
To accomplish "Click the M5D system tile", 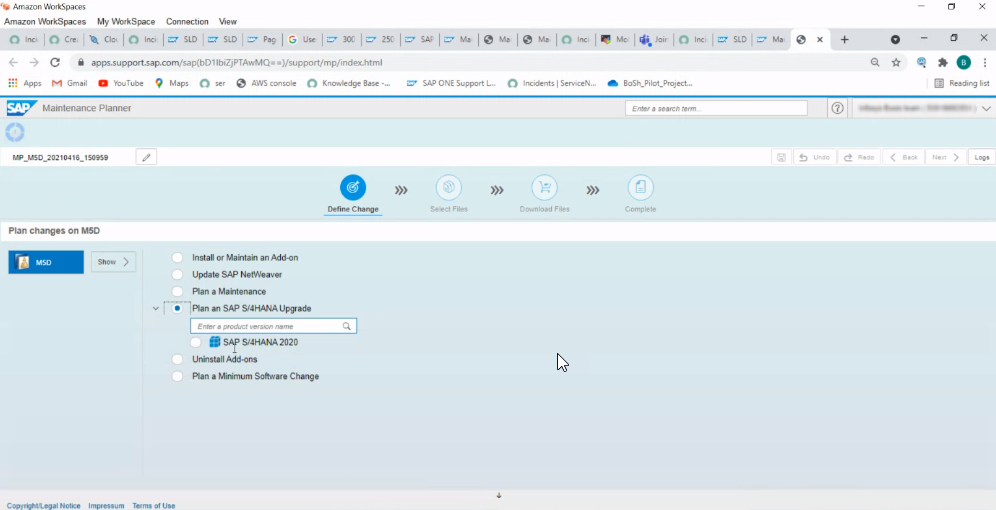I will 46,262.
